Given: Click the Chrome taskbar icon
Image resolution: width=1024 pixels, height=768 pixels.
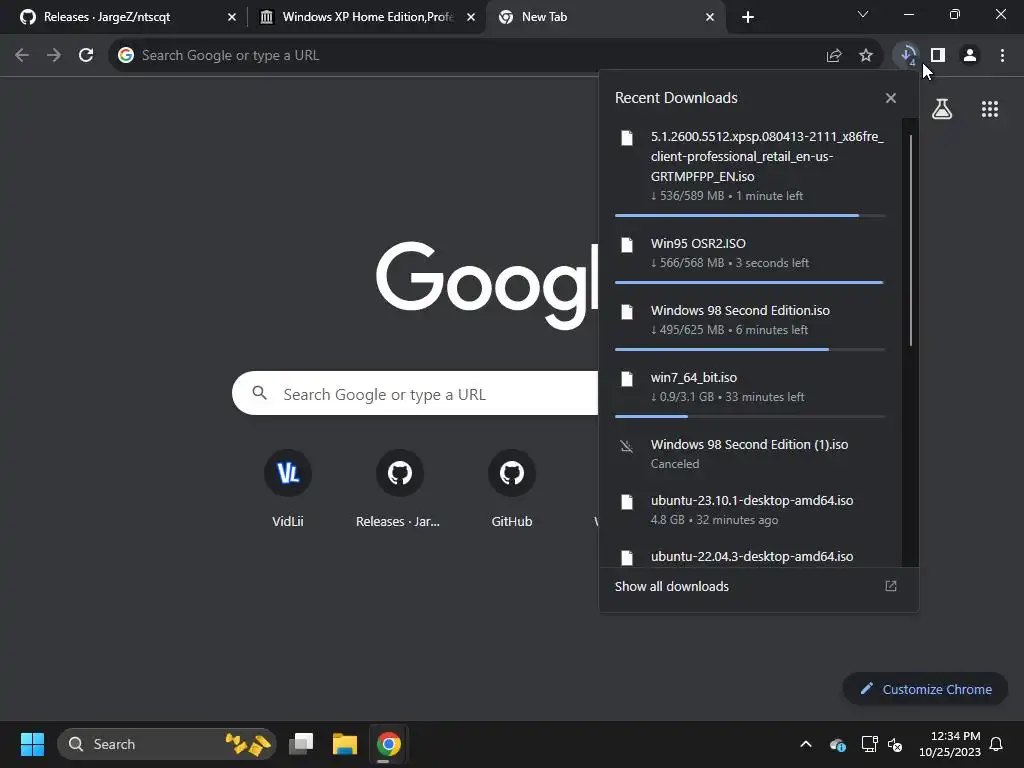Looking at the screenshot, I should point(389,744).
